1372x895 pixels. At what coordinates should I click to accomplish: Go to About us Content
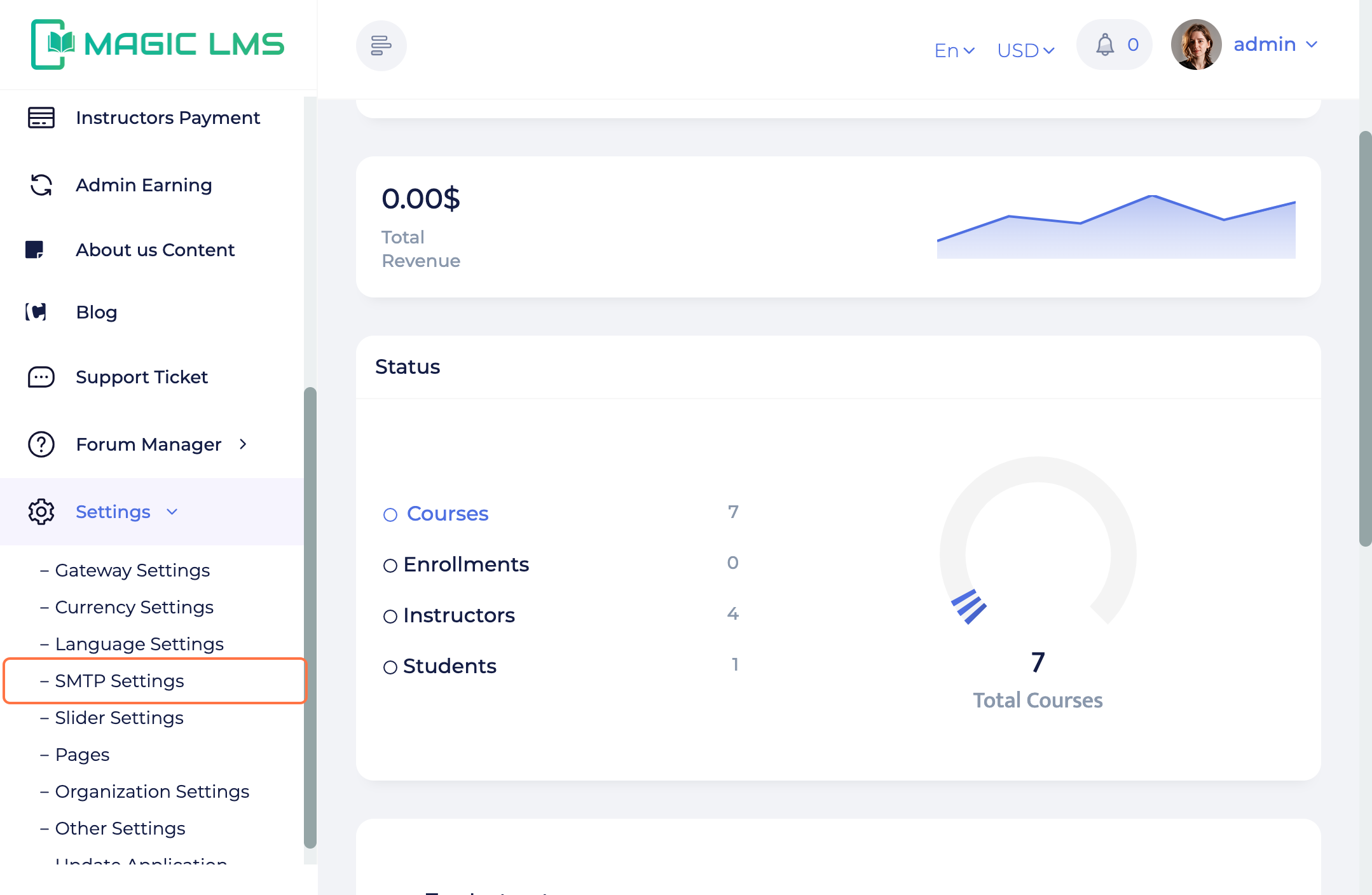click(155, 250)
